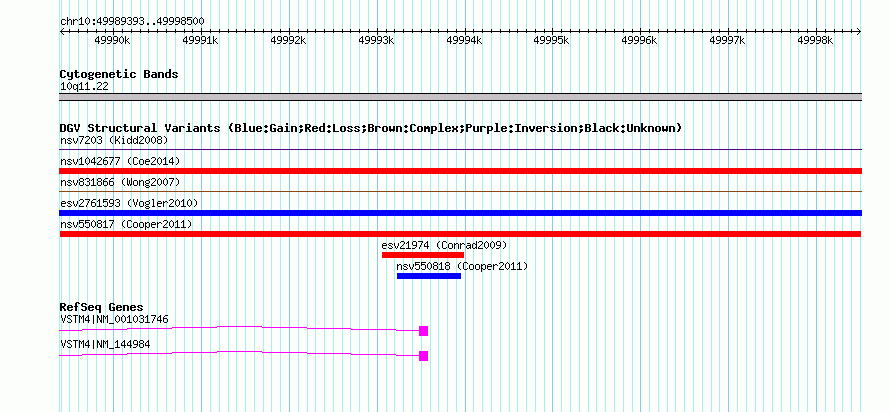The height and width of the screenshot is (412, 890).
Task: Click the 49997k ruler tick label
Action: coord(728,40)
